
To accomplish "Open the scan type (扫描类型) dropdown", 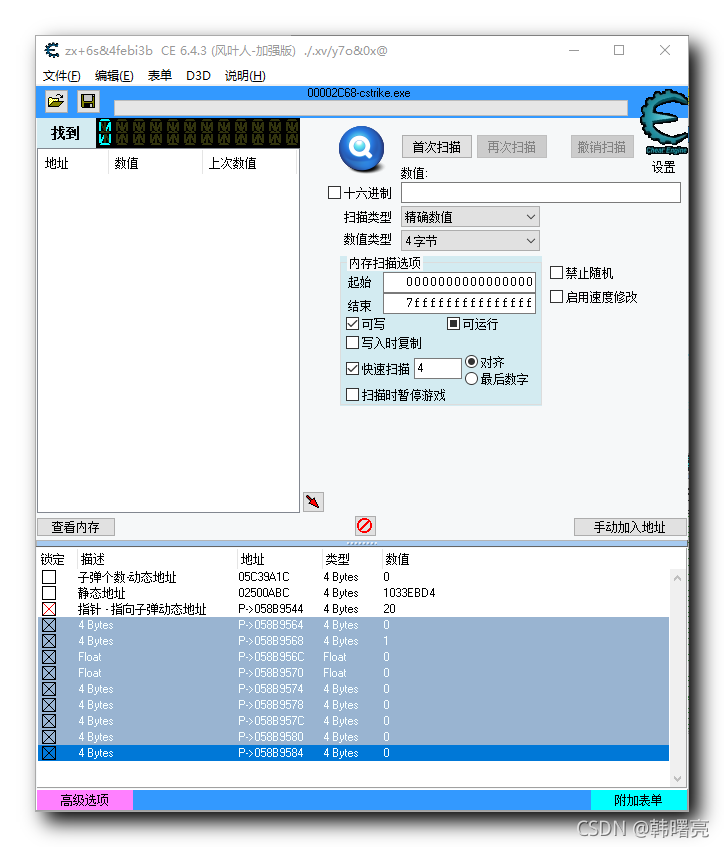I will [x=470, y=217].
